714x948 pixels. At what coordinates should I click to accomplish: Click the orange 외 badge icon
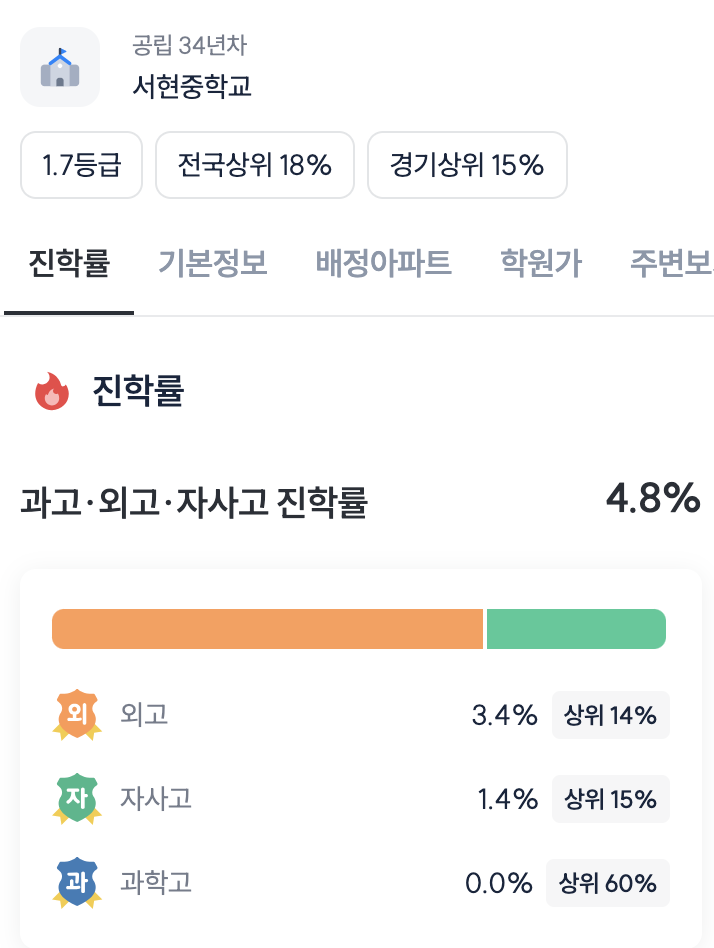pos(77,715)
